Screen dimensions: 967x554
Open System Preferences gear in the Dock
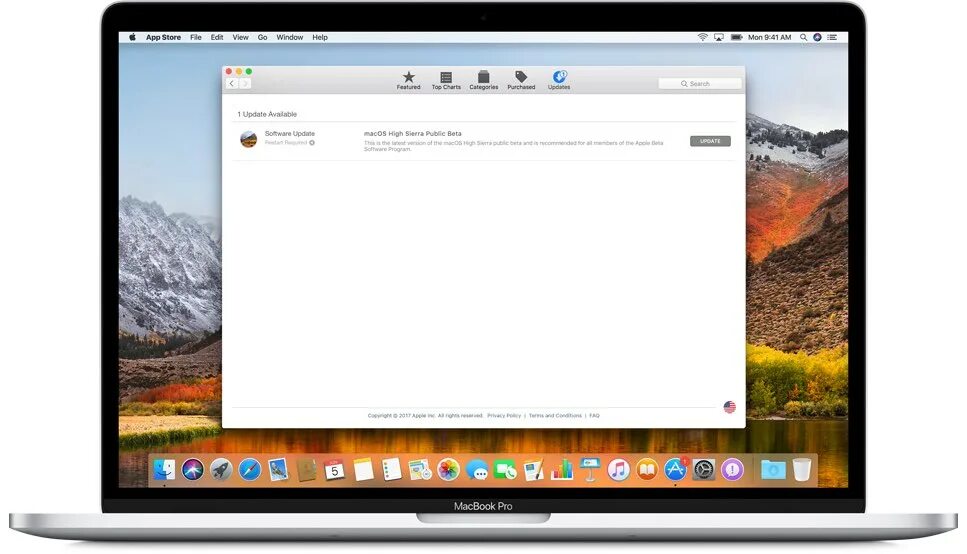[704, 469]
